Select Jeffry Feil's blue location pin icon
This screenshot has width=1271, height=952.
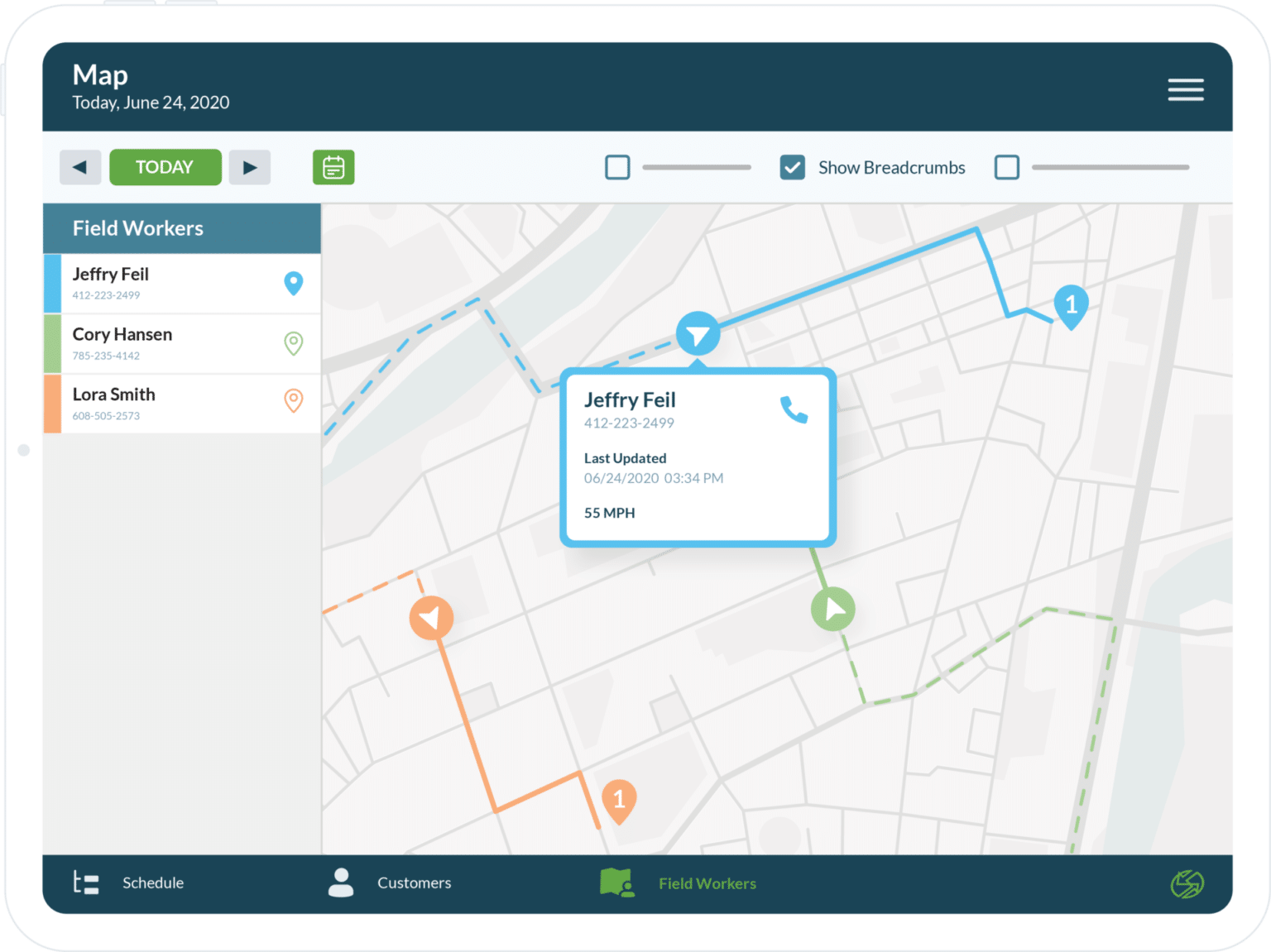[x=294, y=283]
